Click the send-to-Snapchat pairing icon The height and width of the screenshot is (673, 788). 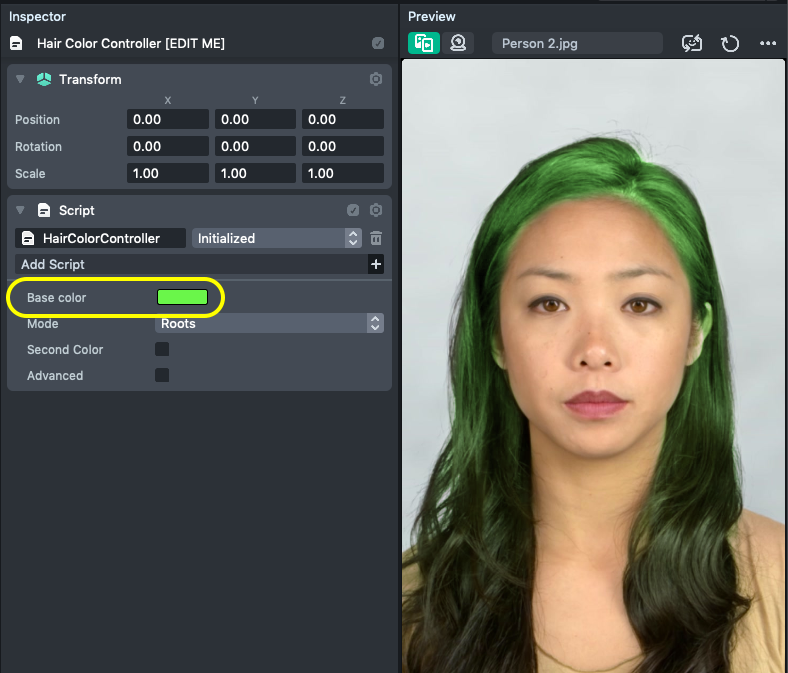point(692,43)
